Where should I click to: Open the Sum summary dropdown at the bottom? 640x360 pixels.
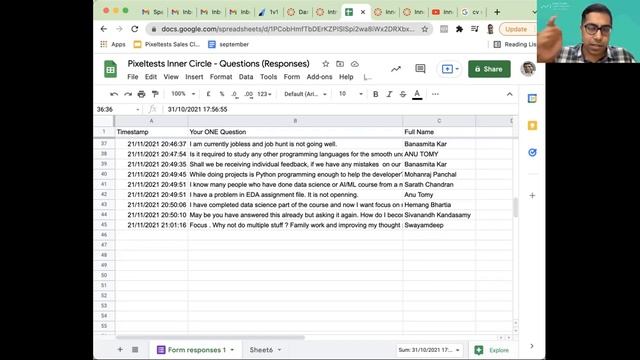pos(429,350)
